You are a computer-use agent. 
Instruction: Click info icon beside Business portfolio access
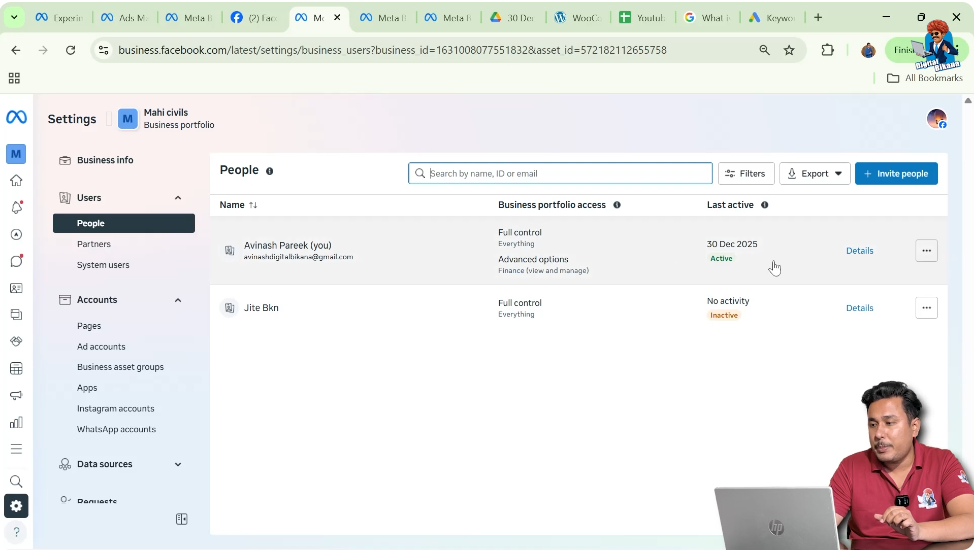pyautogui.click(x=617, y=205)
